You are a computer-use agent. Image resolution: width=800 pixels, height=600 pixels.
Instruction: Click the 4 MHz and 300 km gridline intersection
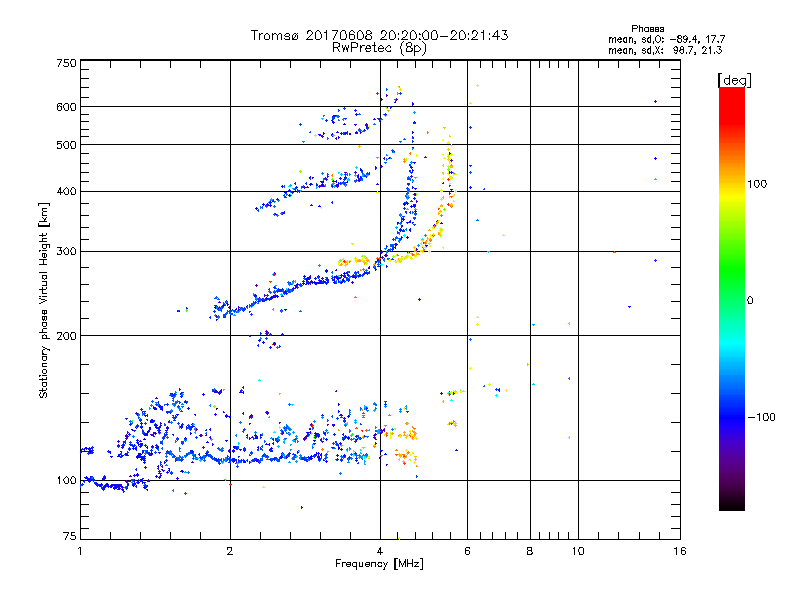[380, 252]
